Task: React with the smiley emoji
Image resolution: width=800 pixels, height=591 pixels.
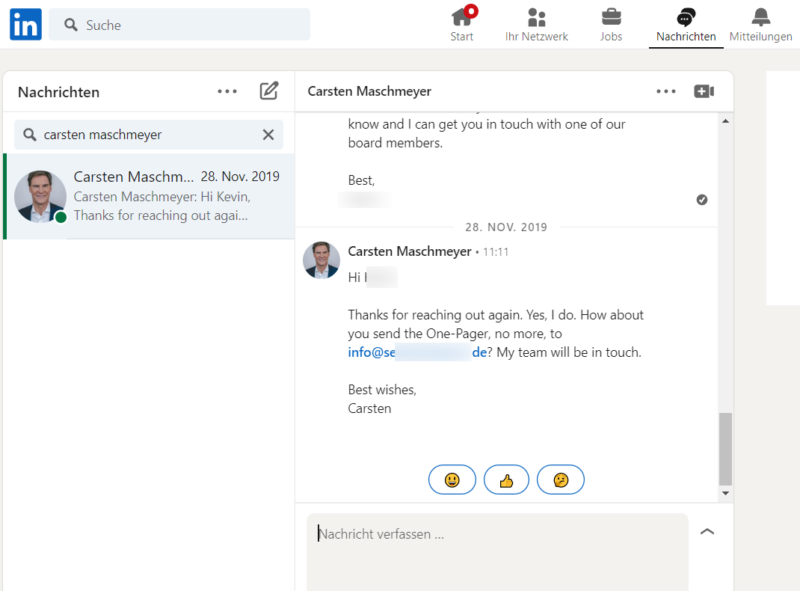Action: tap(452, 479)
